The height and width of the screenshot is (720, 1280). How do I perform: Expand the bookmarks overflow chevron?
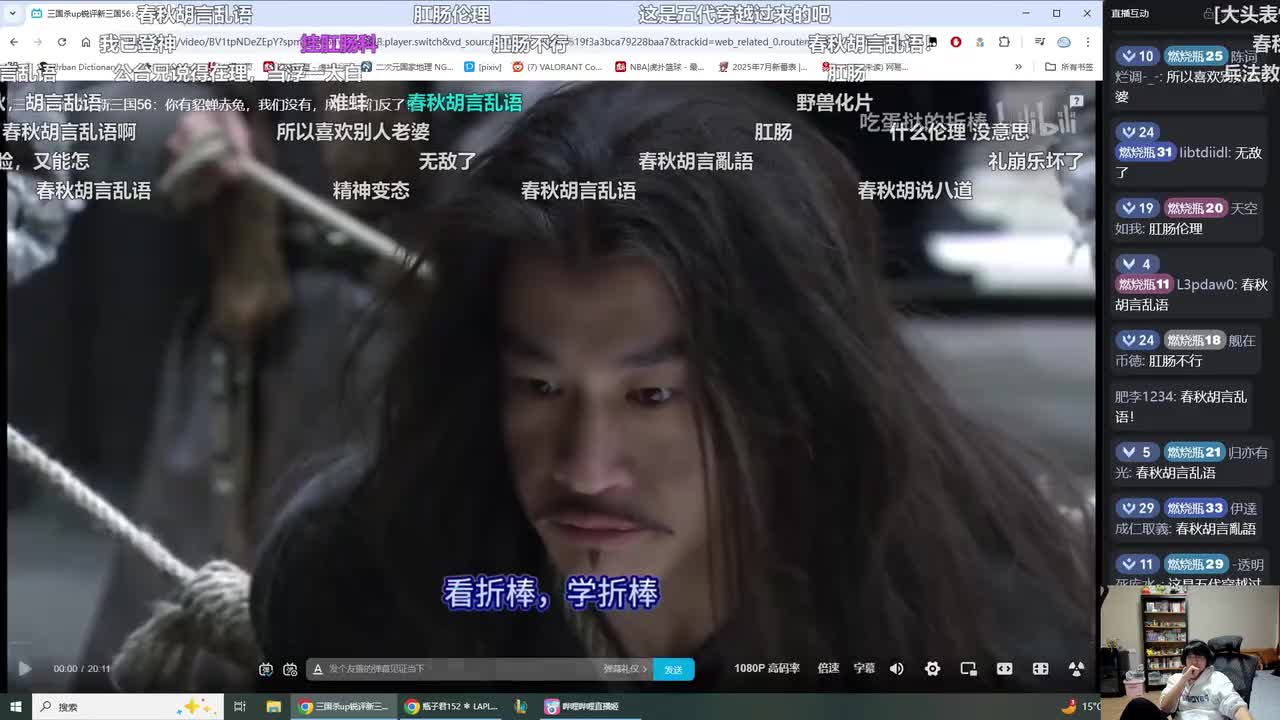(x=1018, y=67)
